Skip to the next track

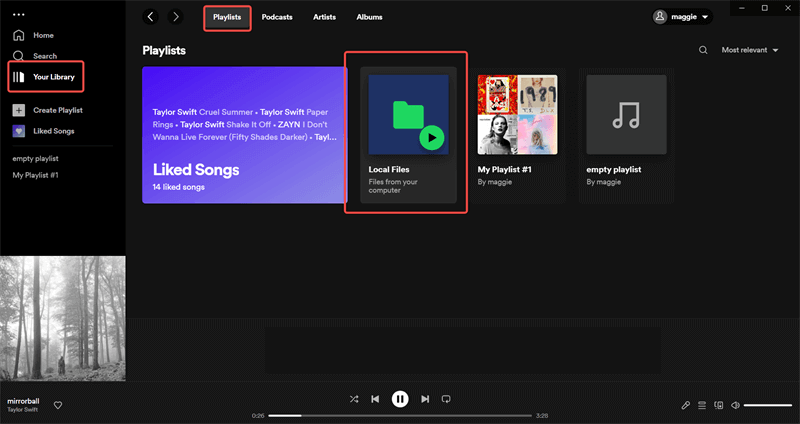425,399
